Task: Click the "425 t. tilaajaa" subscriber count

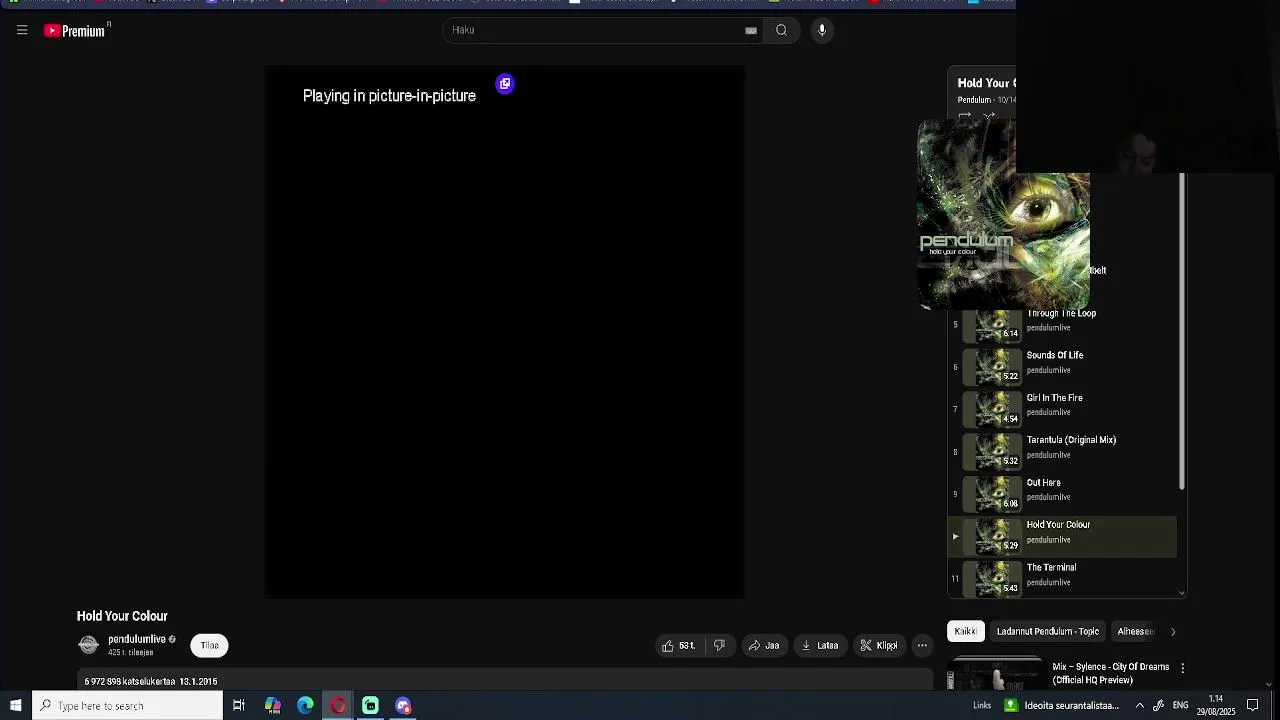Action: tap(131, 653)
